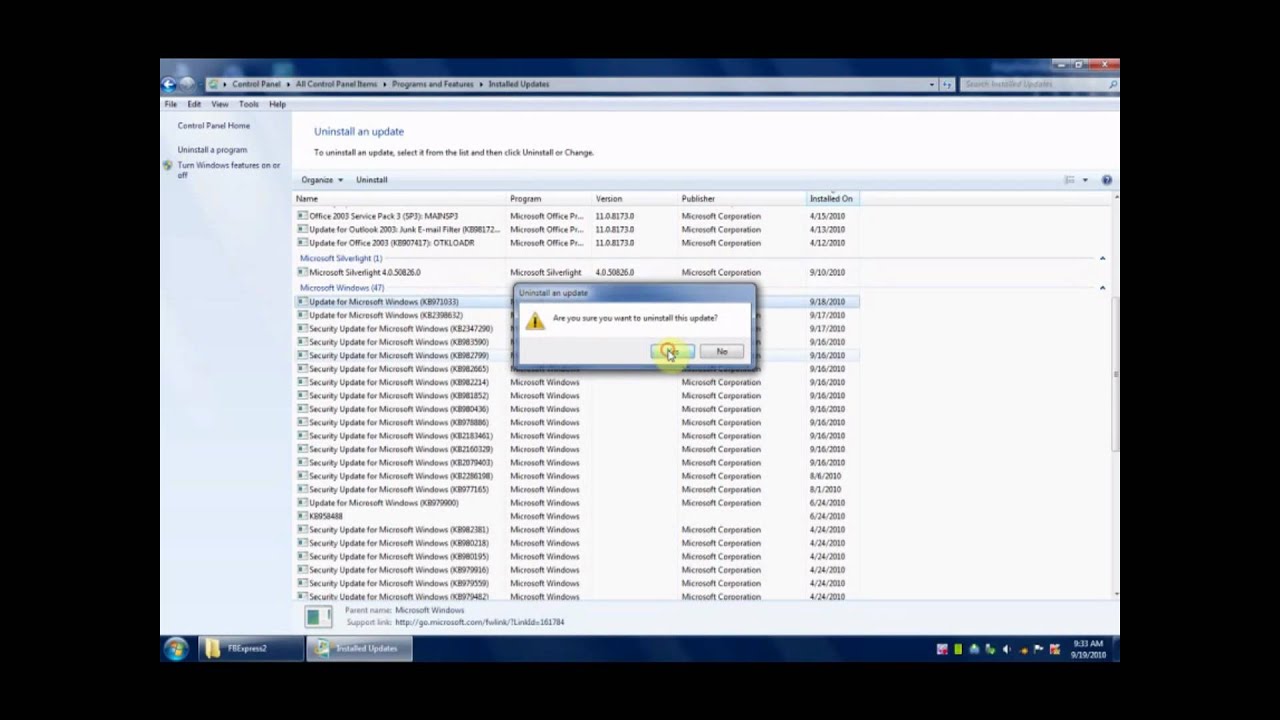Screen dimensions: 1280x720
Task: Confirm uninstall by clicking Yes
Action: (671, 351)
